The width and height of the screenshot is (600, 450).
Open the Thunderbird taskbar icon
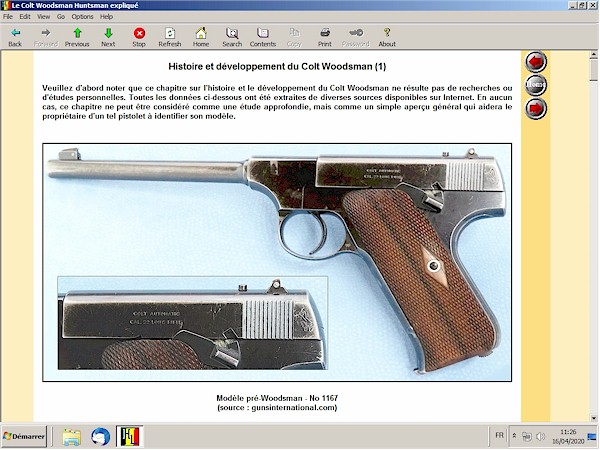click(x=101, y=437)
